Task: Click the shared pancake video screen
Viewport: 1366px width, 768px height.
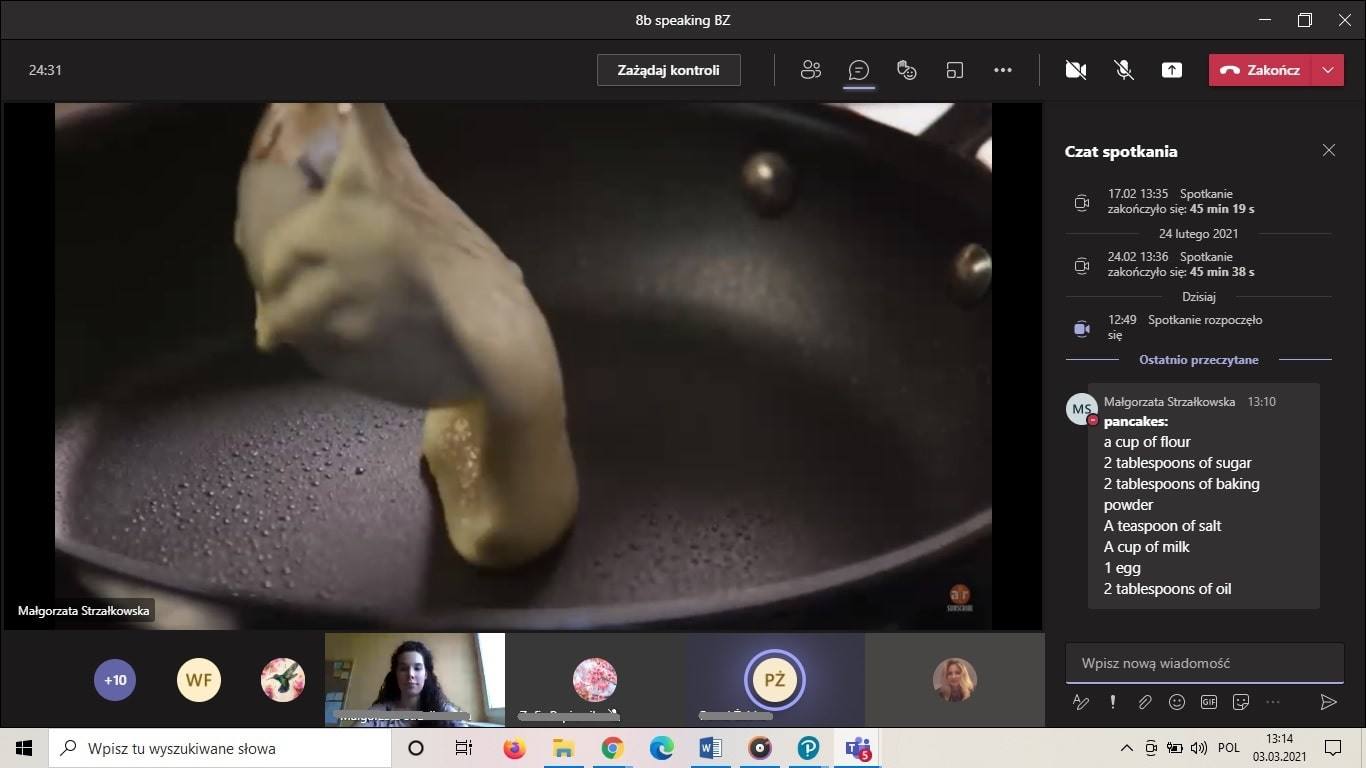Action: coord(523,366)
